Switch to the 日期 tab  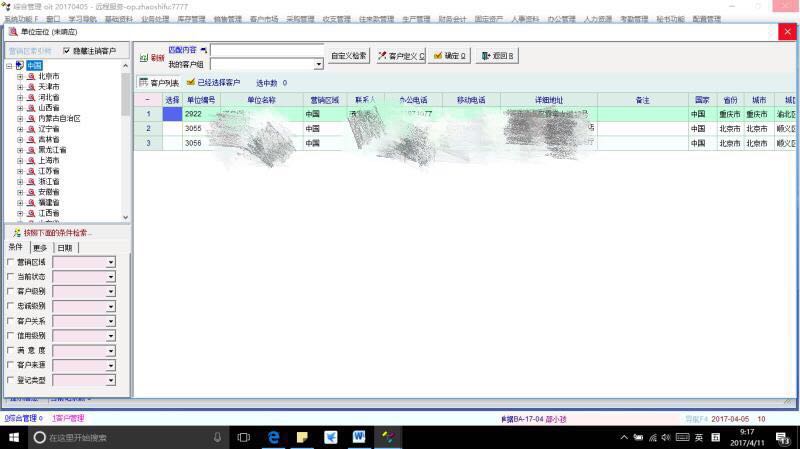pos(65,247)
